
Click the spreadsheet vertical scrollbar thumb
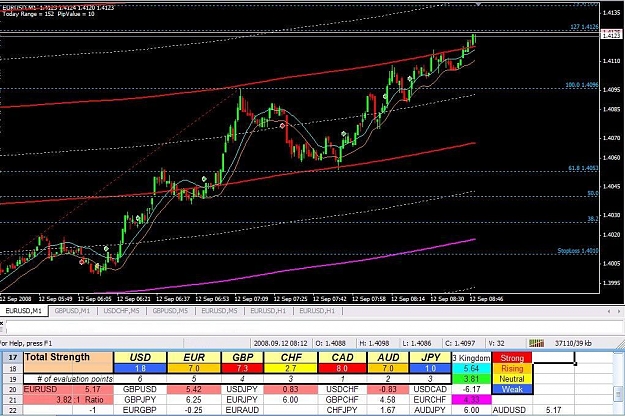(x=619, y=394)
